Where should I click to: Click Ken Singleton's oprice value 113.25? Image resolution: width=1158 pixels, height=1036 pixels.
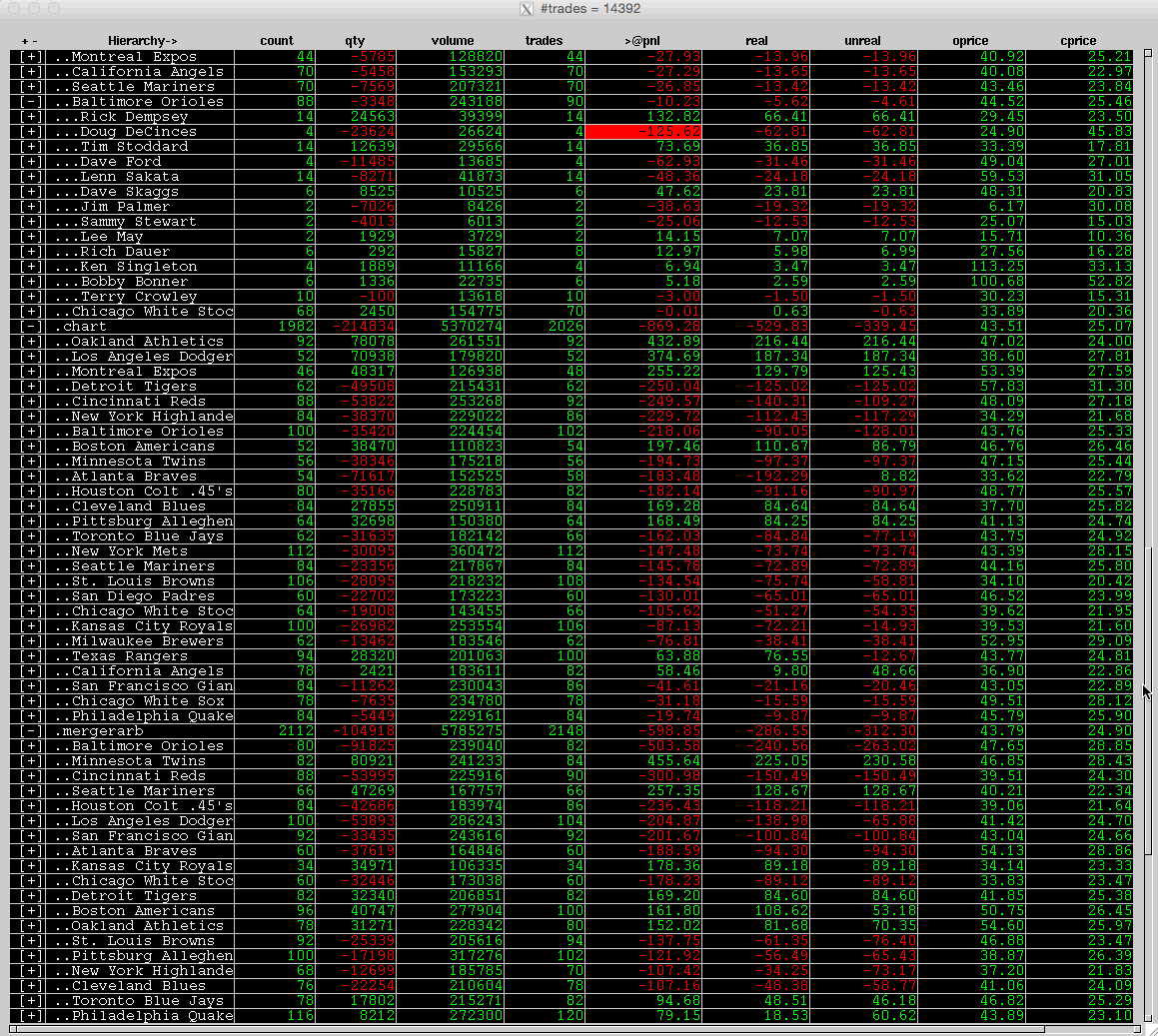997,267
